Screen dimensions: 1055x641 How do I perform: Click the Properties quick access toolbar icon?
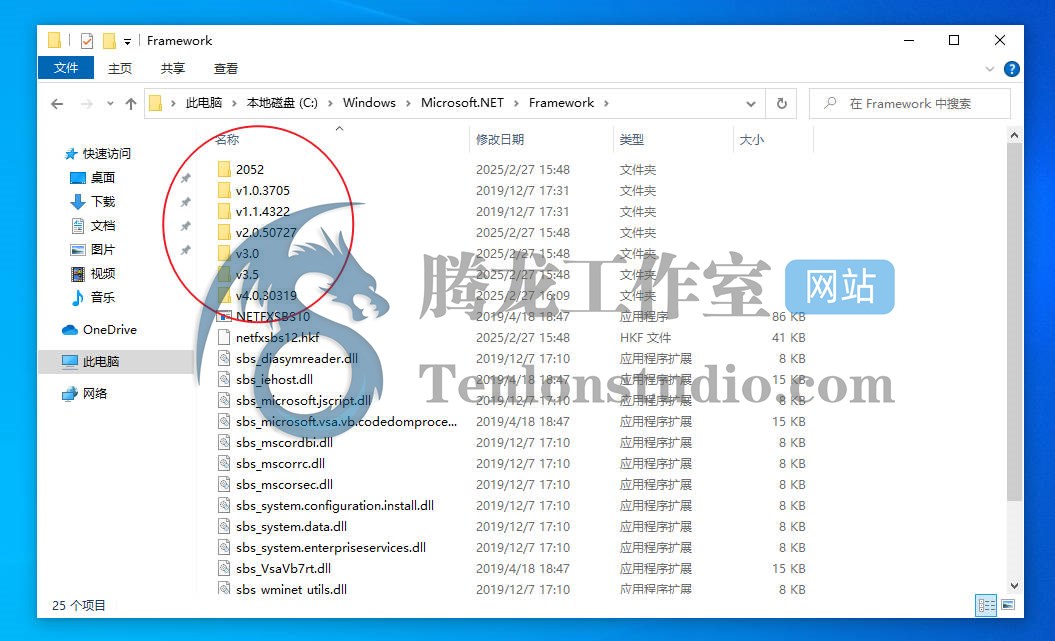(x=87, y=41)
